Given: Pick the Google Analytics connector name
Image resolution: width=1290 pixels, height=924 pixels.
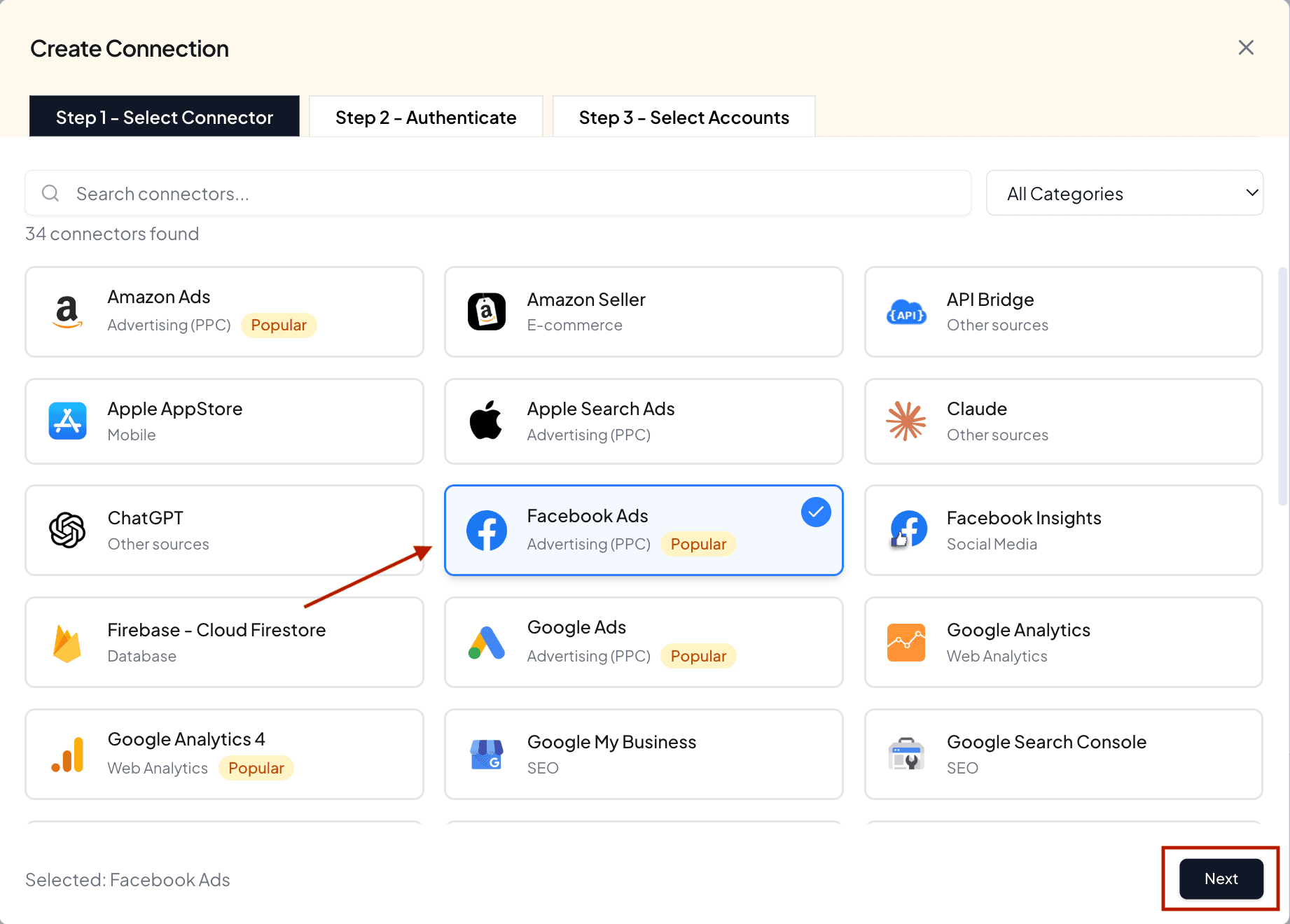Looking at the screenshot, I should [1018, 630].
